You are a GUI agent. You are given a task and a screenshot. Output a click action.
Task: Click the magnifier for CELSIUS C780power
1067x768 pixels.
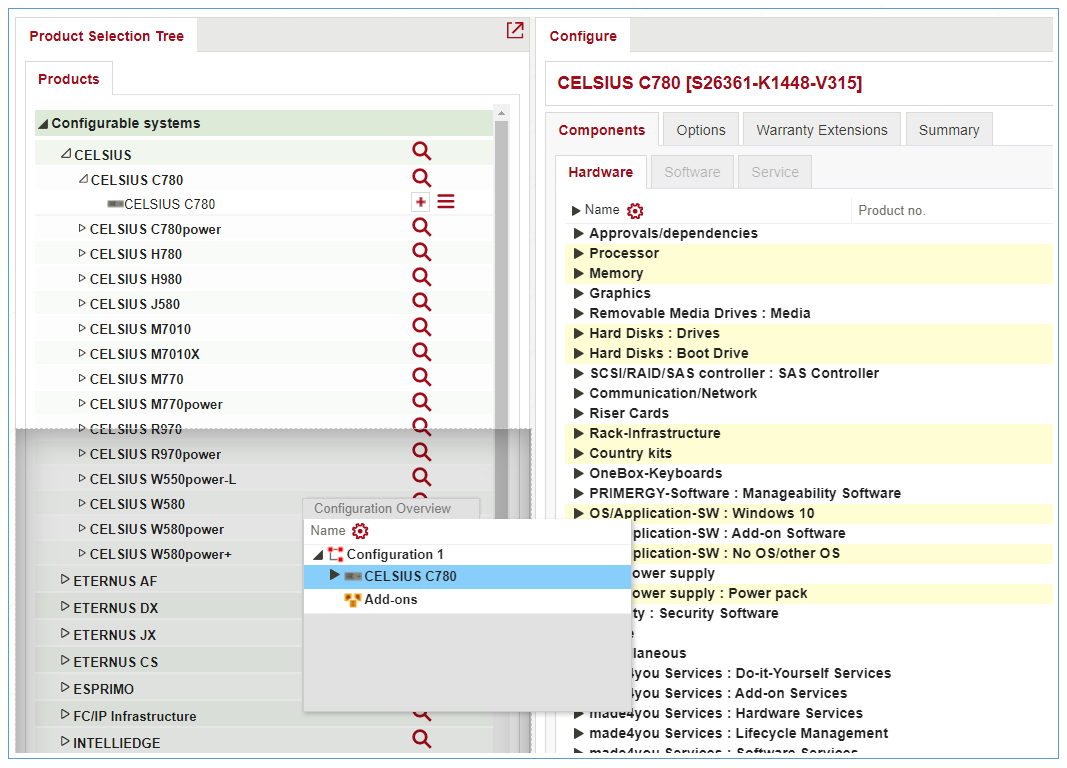click(422, 227)
